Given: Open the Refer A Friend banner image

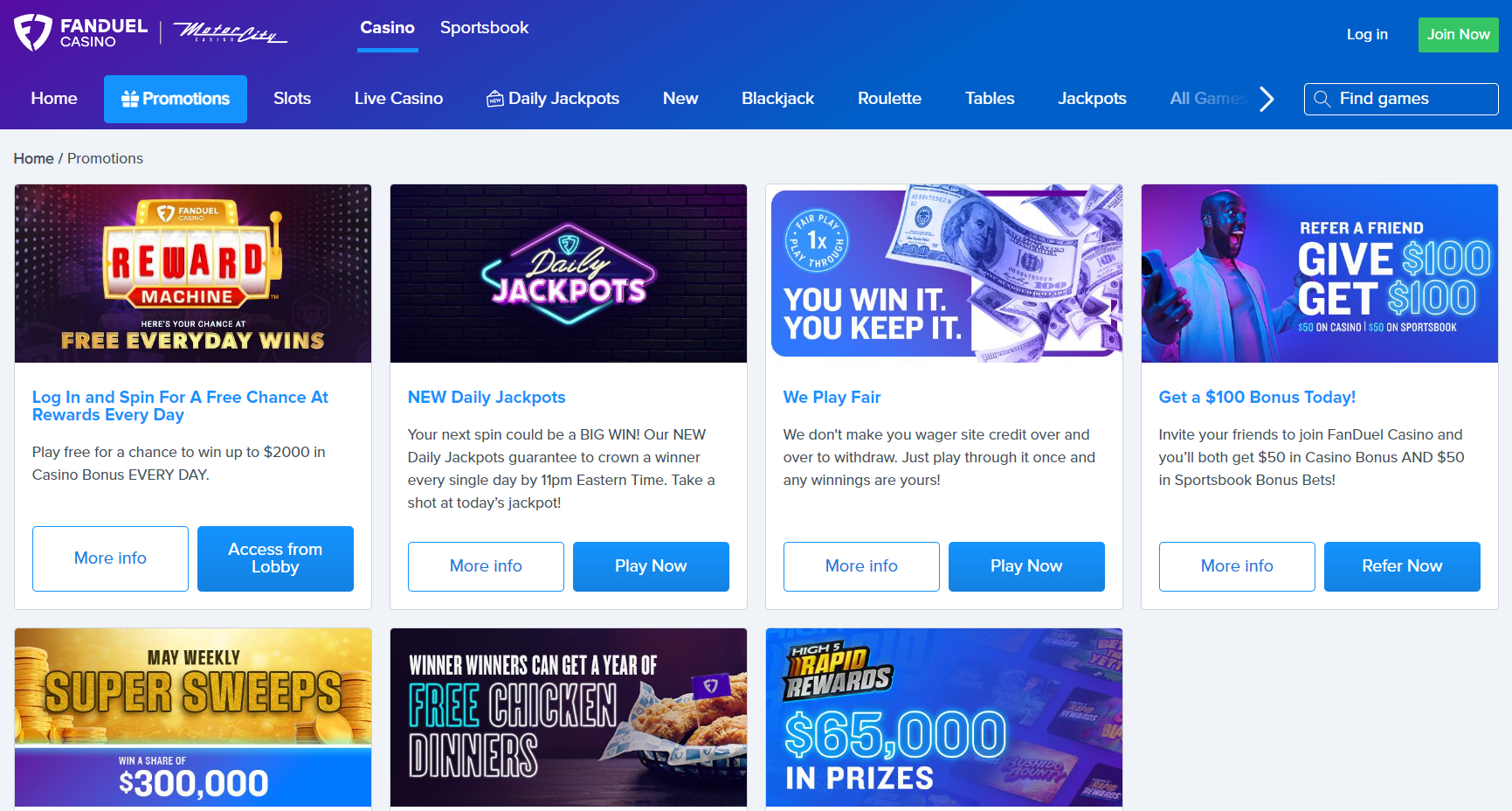Looking at the screenshot, I should (1319, 274).
